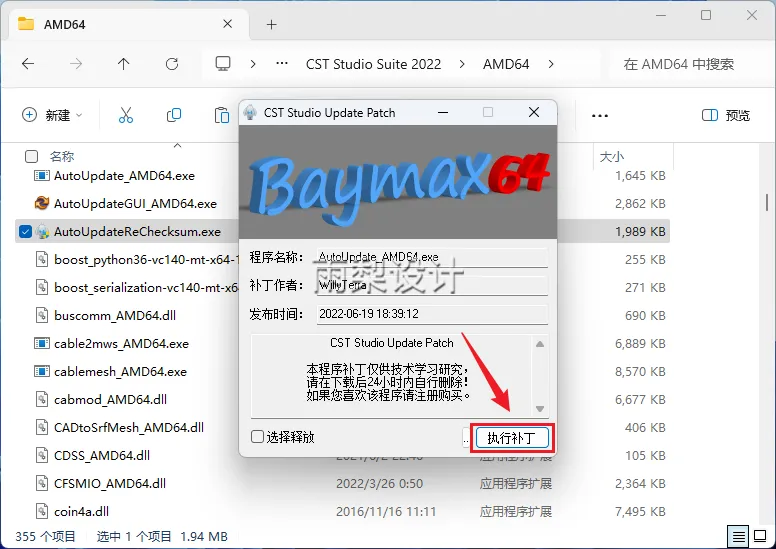Click the small ".." button beside 执行补丁
Image resolution: width=776 pixels, height=549 pixels.
tap(466, 438)
